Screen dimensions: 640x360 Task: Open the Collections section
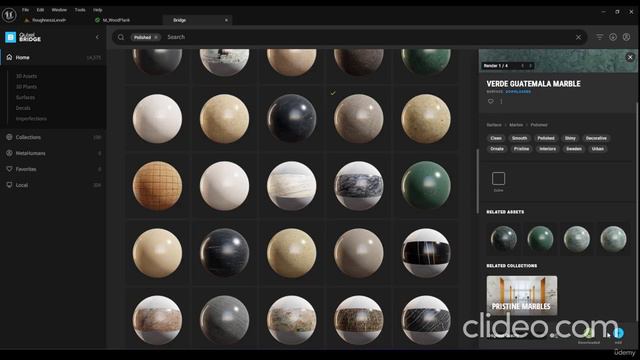click(53, 137)
